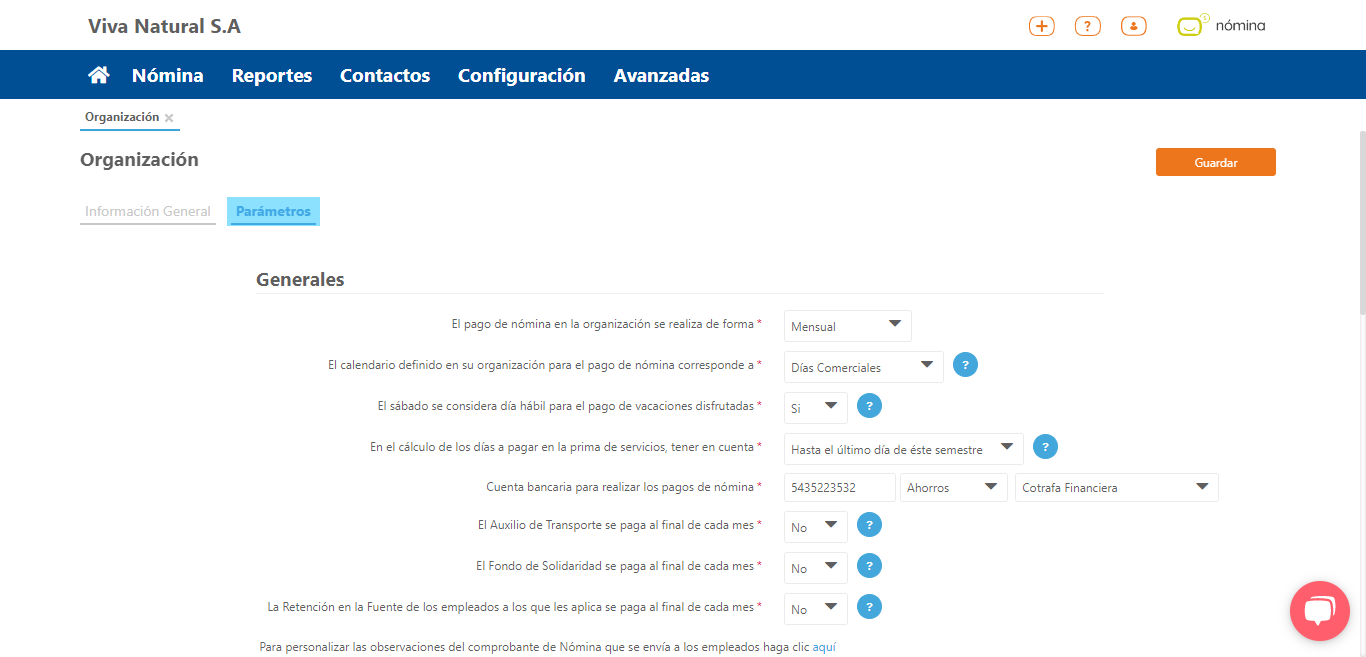This screenshot has height=657, width=1366.
Task: Open the Reportes menu
Action: (272, 75)
